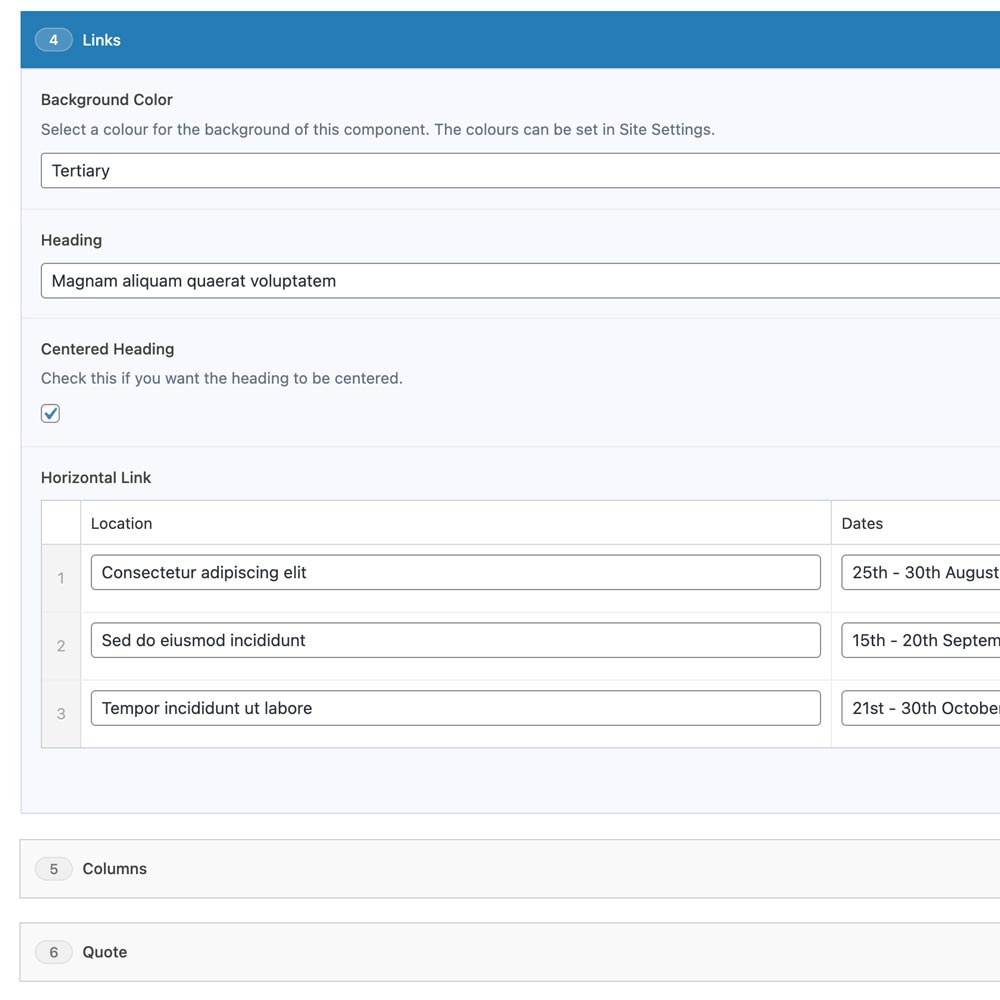The image size is (1000, 1000).
Task: Click the row handle numbered 3
Action: 60,713
